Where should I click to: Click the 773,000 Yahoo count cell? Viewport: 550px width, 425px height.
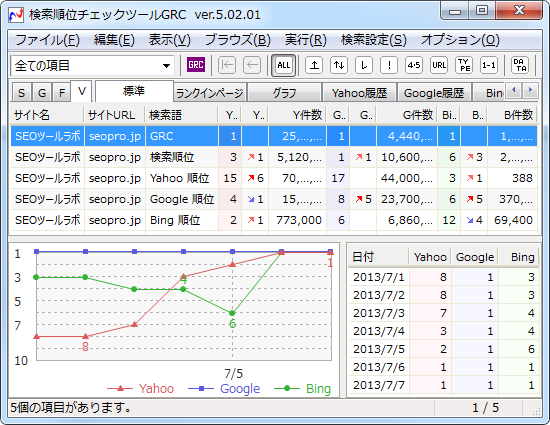click(x=297, y=220)
